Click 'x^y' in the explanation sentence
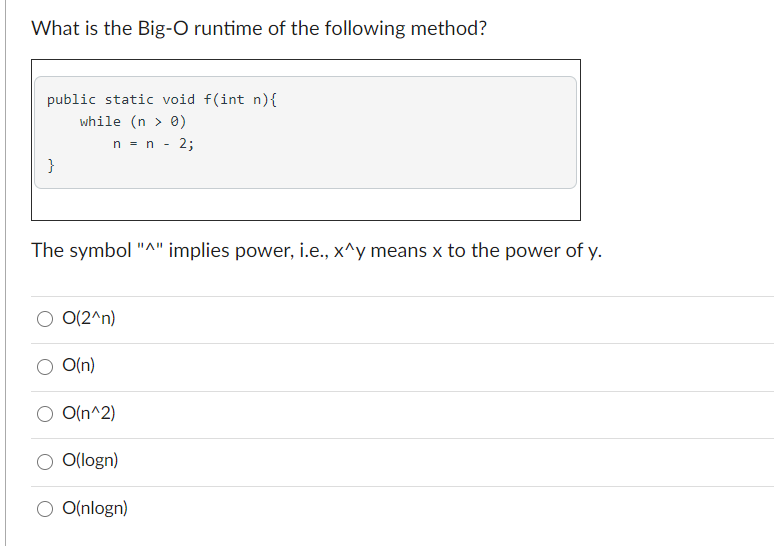 click(350, 251)
